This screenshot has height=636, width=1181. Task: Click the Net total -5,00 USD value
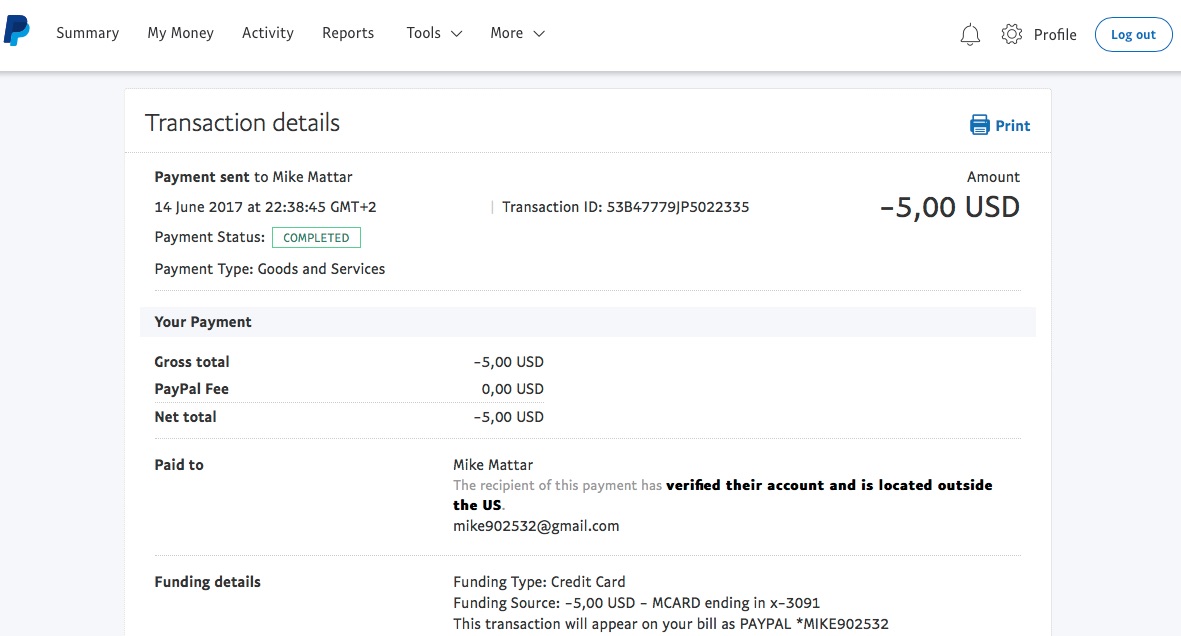tap(508, 417)
